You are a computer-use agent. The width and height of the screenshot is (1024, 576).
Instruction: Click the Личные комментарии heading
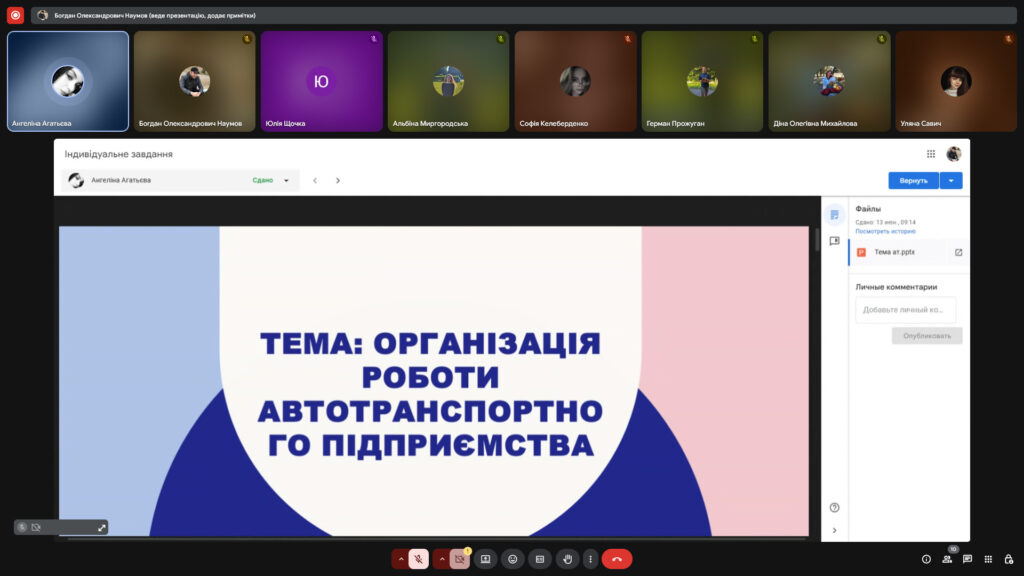pos(896,287)
